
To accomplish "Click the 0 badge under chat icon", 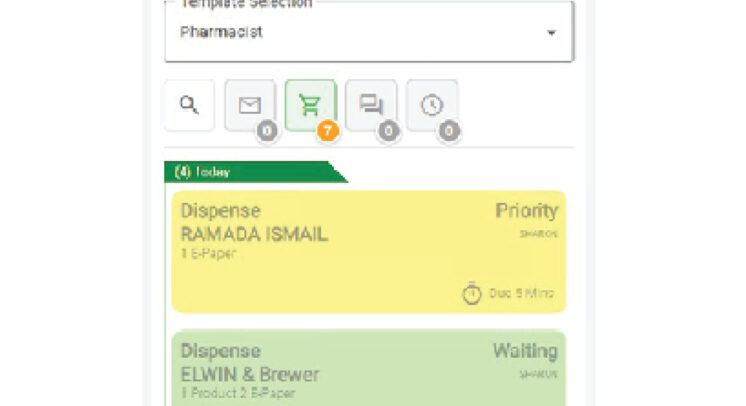I will tap(388, 131).
